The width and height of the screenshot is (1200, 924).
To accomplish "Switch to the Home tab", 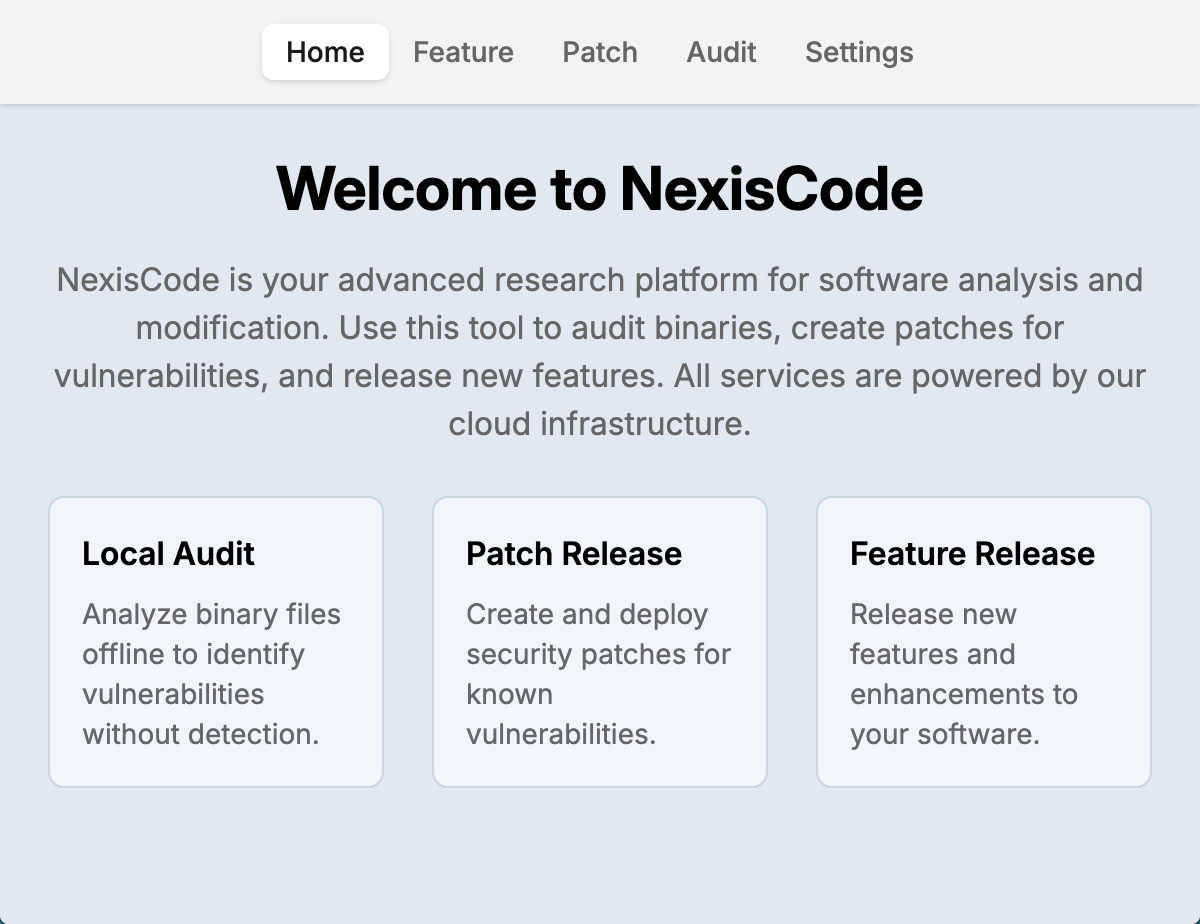I will (325, 52).
